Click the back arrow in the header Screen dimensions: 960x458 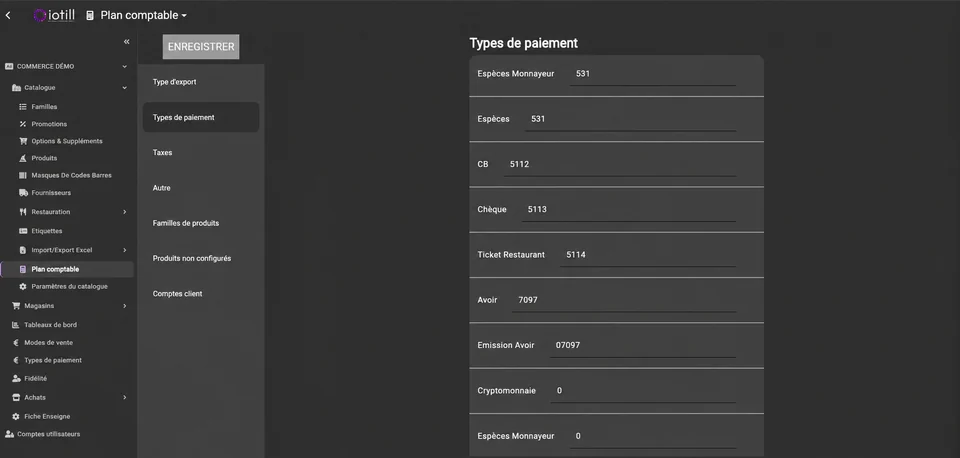coord(8,16)
